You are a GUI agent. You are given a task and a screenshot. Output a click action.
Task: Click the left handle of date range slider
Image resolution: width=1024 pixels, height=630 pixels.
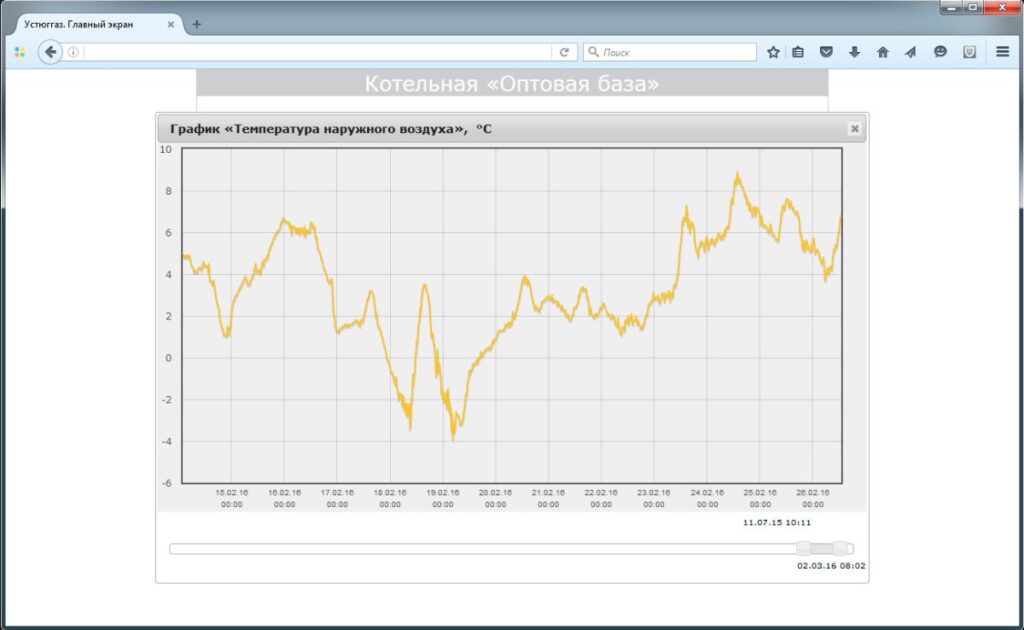pyautogui.click(x=803, y=548)
